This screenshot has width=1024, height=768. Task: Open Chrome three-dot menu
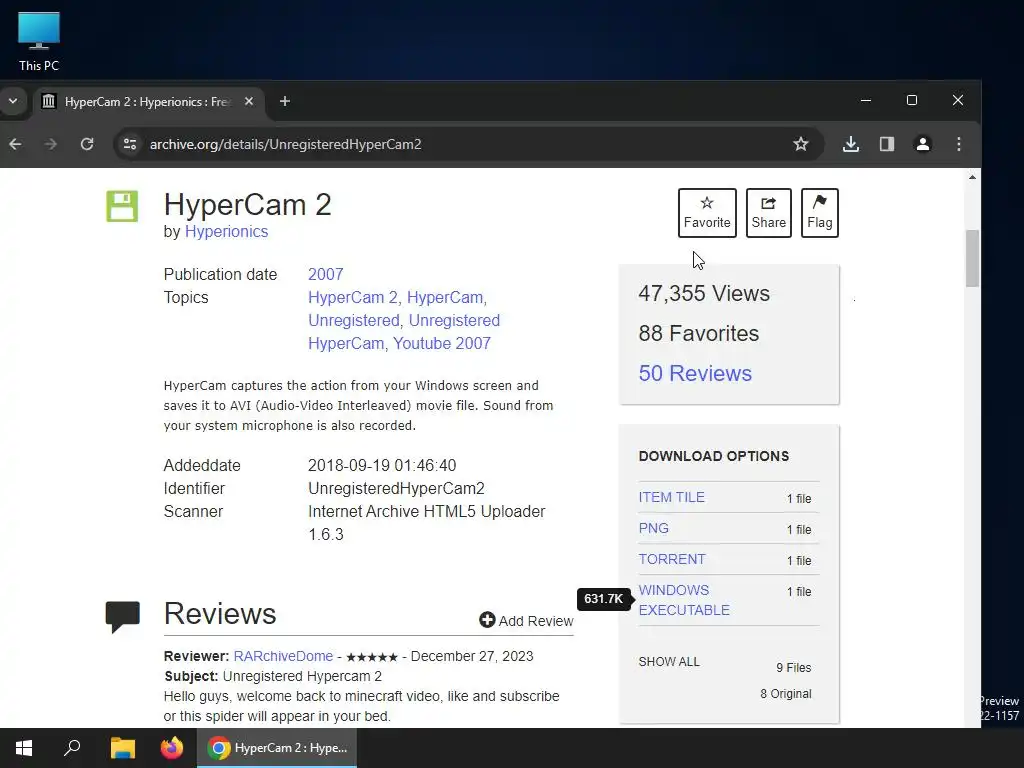[959, 144]
